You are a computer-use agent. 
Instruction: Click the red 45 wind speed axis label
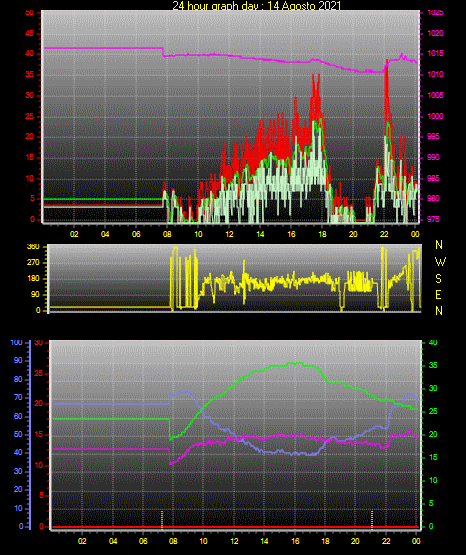coord(30,34)
